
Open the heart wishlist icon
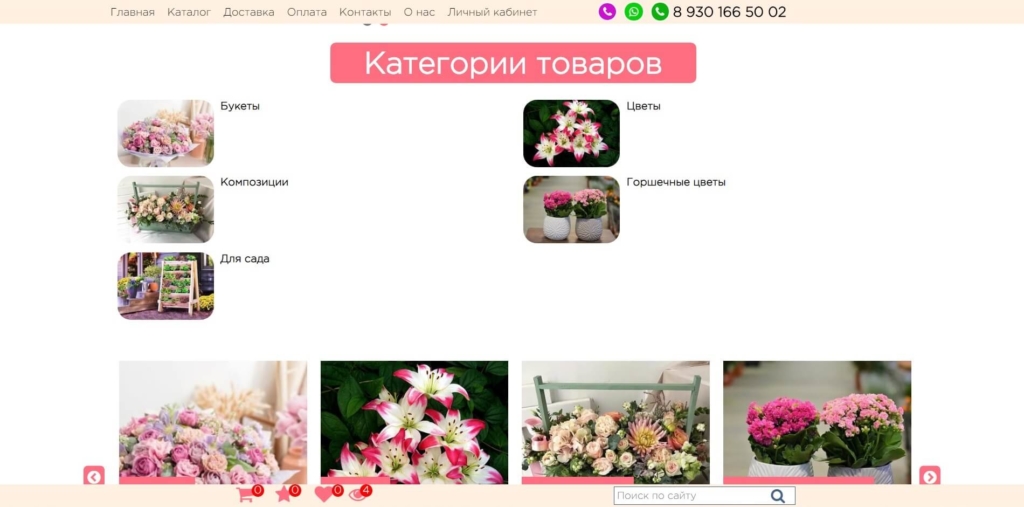(x=323, y=494)
